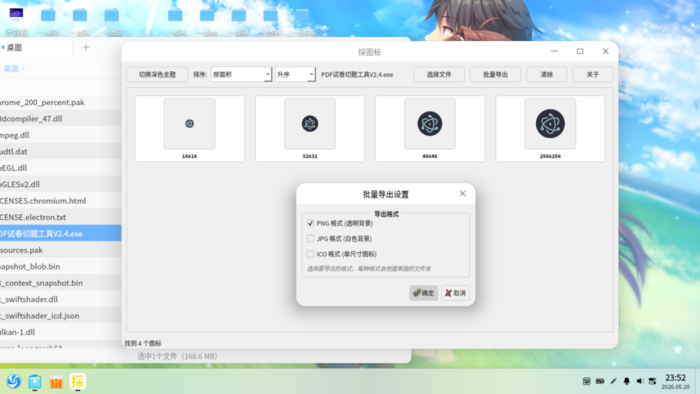The image size is (700, 394).
Task: Open the 按面积 sort-by dropdown
Action: (x=241, y=75)
